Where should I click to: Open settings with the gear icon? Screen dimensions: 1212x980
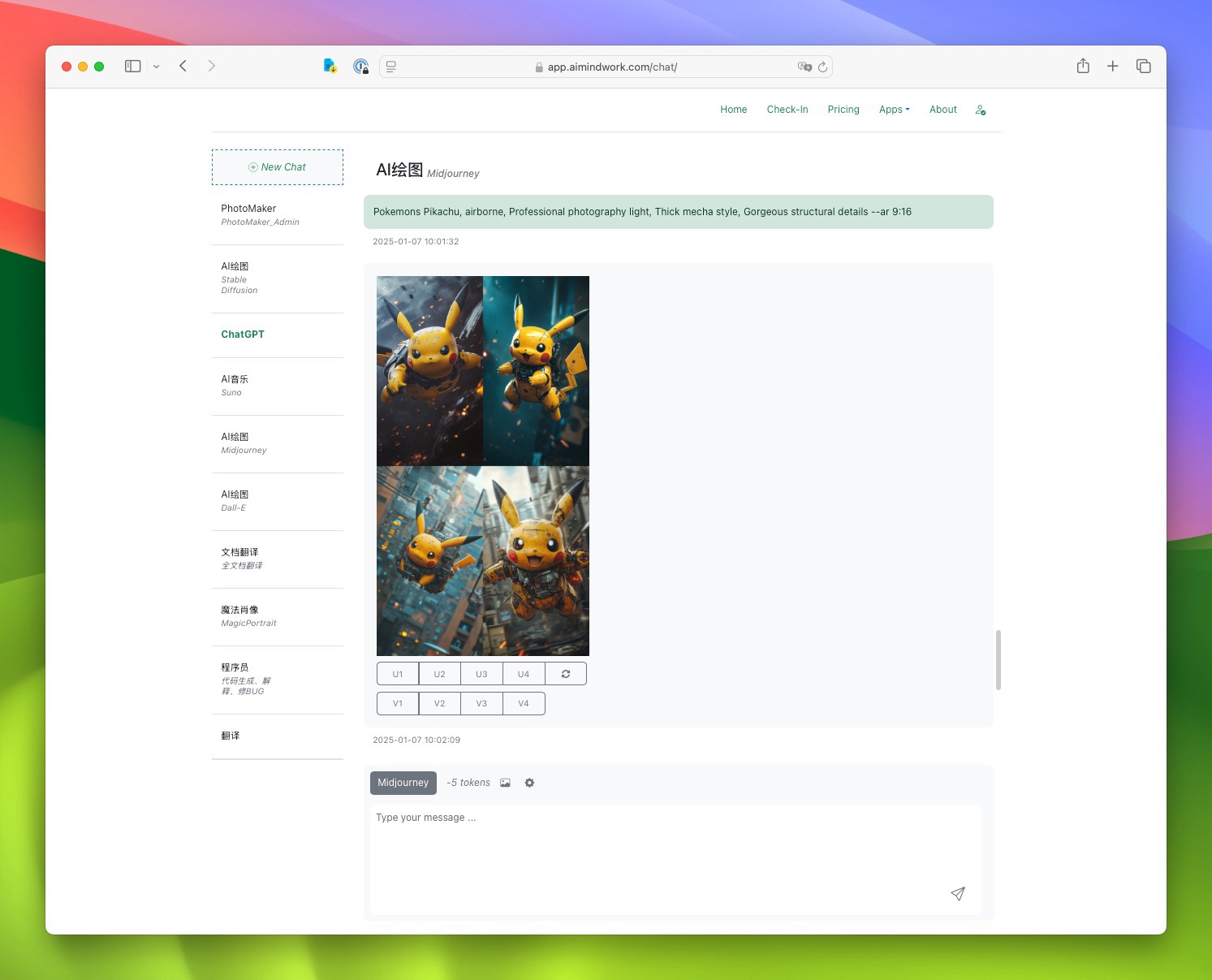tap(529, 783)
